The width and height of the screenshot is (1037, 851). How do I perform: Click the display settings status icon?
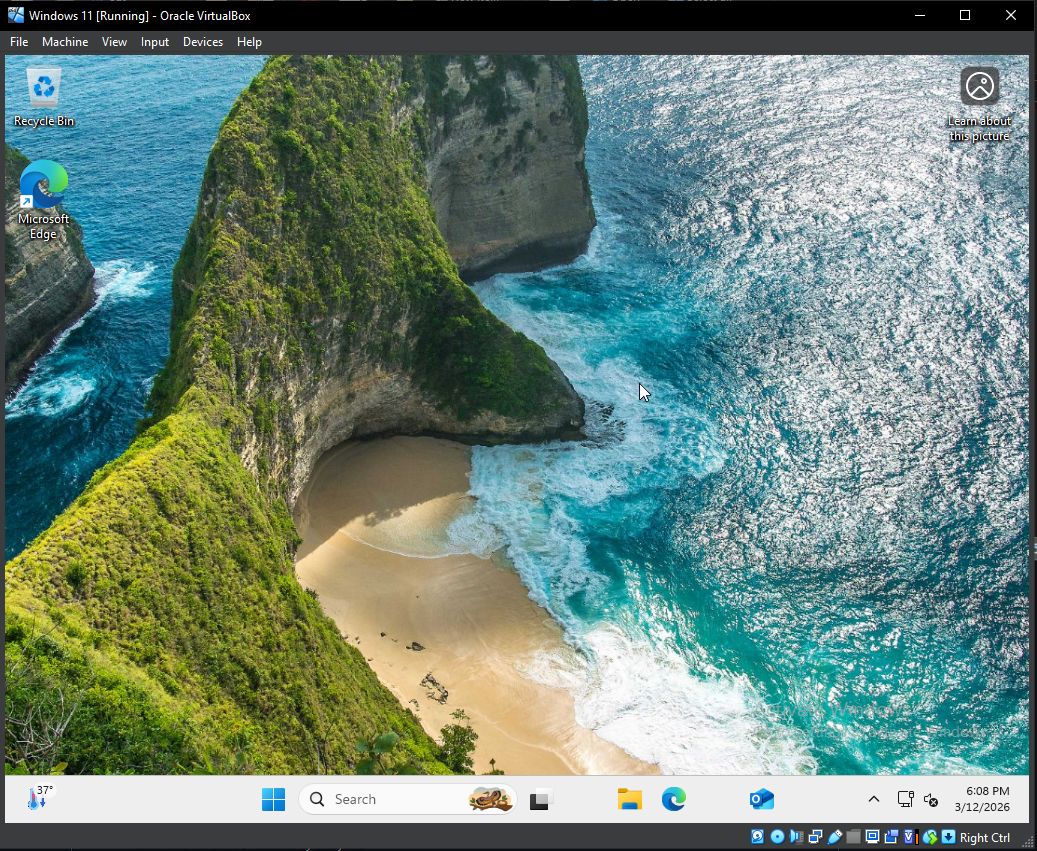[872, 837]
